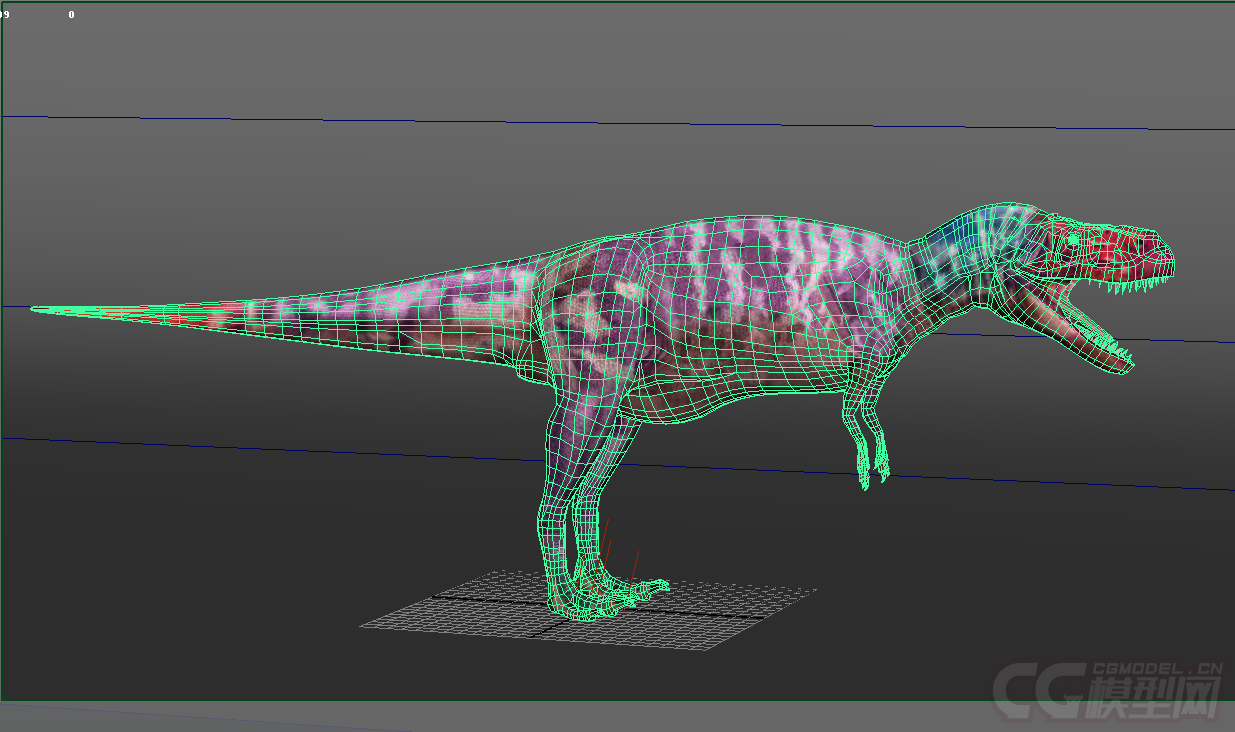Click the "0" readout at the top left

(x=71, y=15)
